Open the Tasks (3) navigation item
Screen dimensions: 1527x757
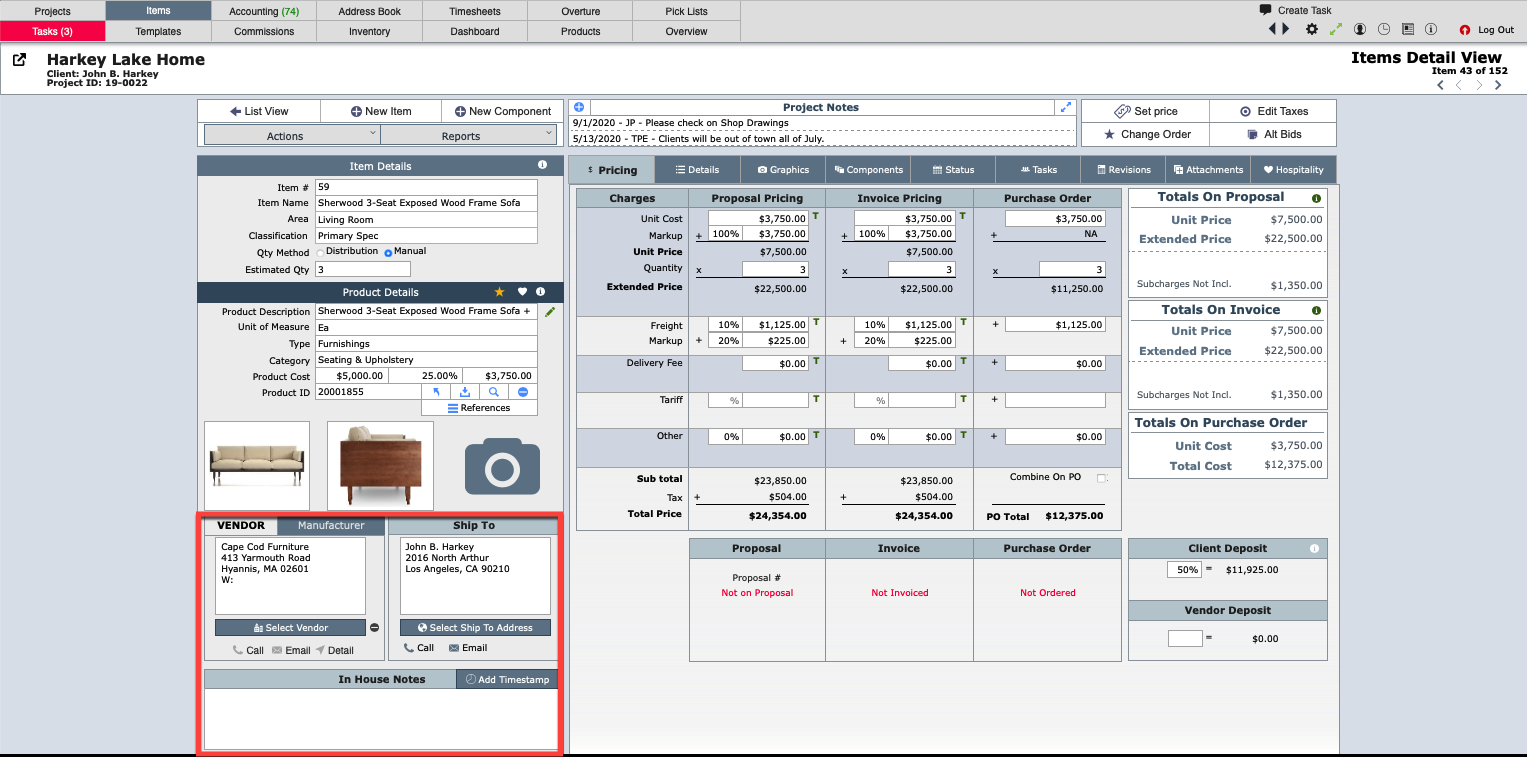click(x=52, y=31)
